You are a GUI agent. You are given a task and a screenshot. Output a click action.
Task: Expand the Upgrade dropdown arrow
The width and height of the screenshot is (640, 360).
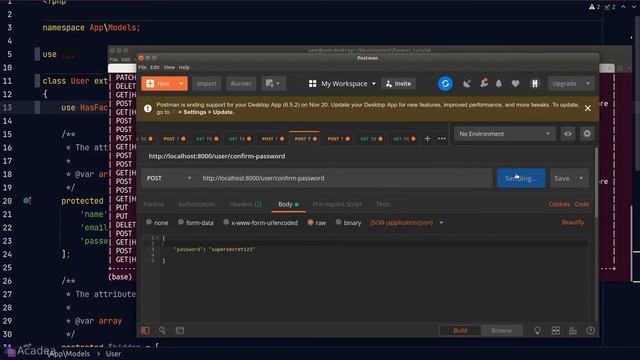(x=588, y=83)
